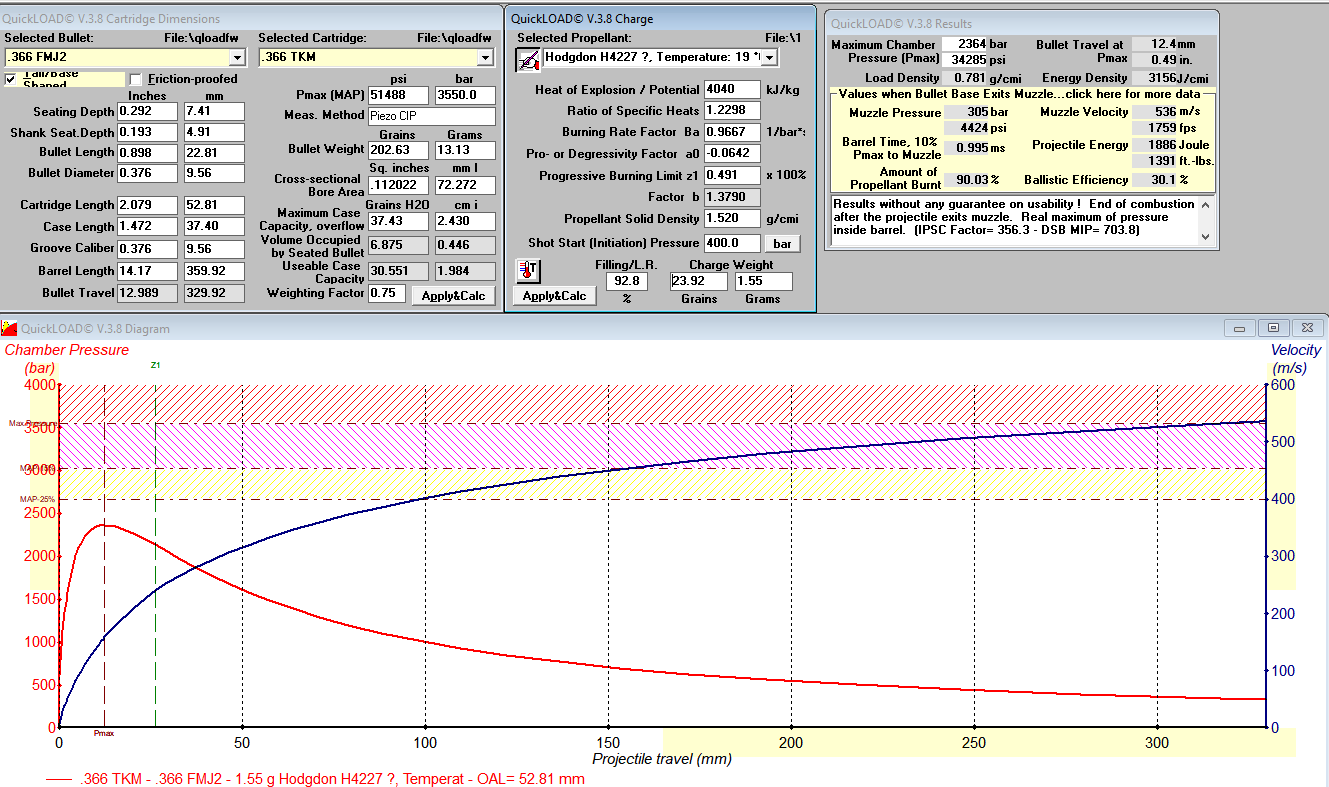
Task: Click the Amount of Propellant Burnt value 90.03
Action: [966, 180]
